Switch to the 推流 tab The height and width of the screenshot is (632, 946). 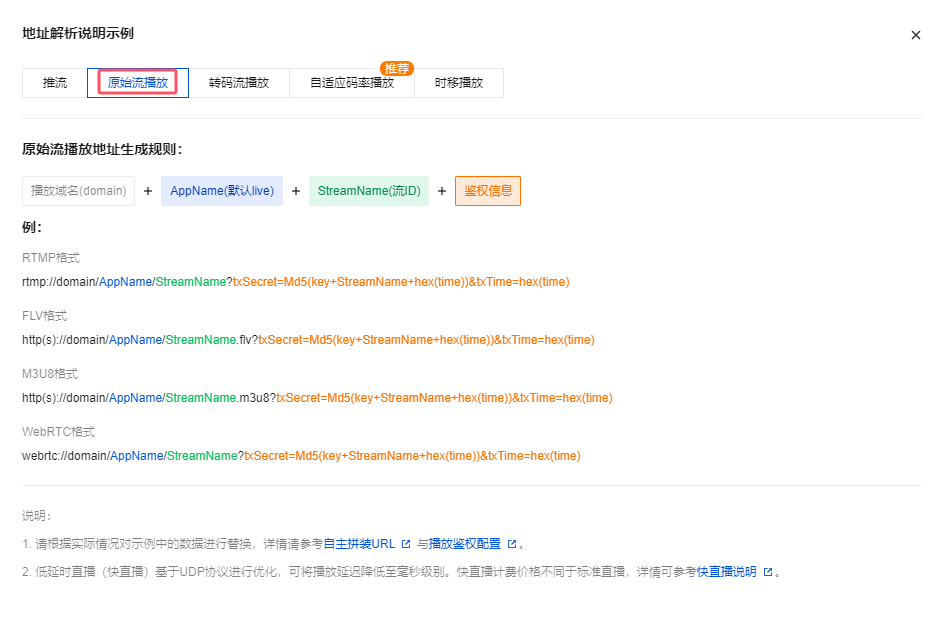click(x=55, y=83)
